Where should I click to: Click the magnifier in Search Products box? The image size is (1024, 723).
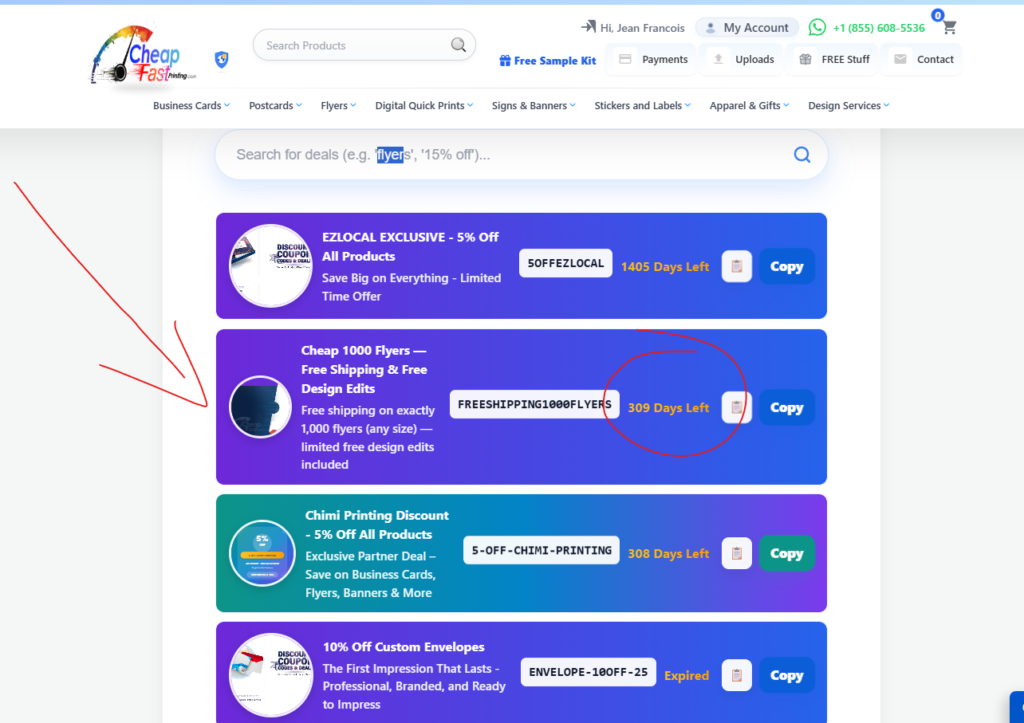click(x=458, y=45)
